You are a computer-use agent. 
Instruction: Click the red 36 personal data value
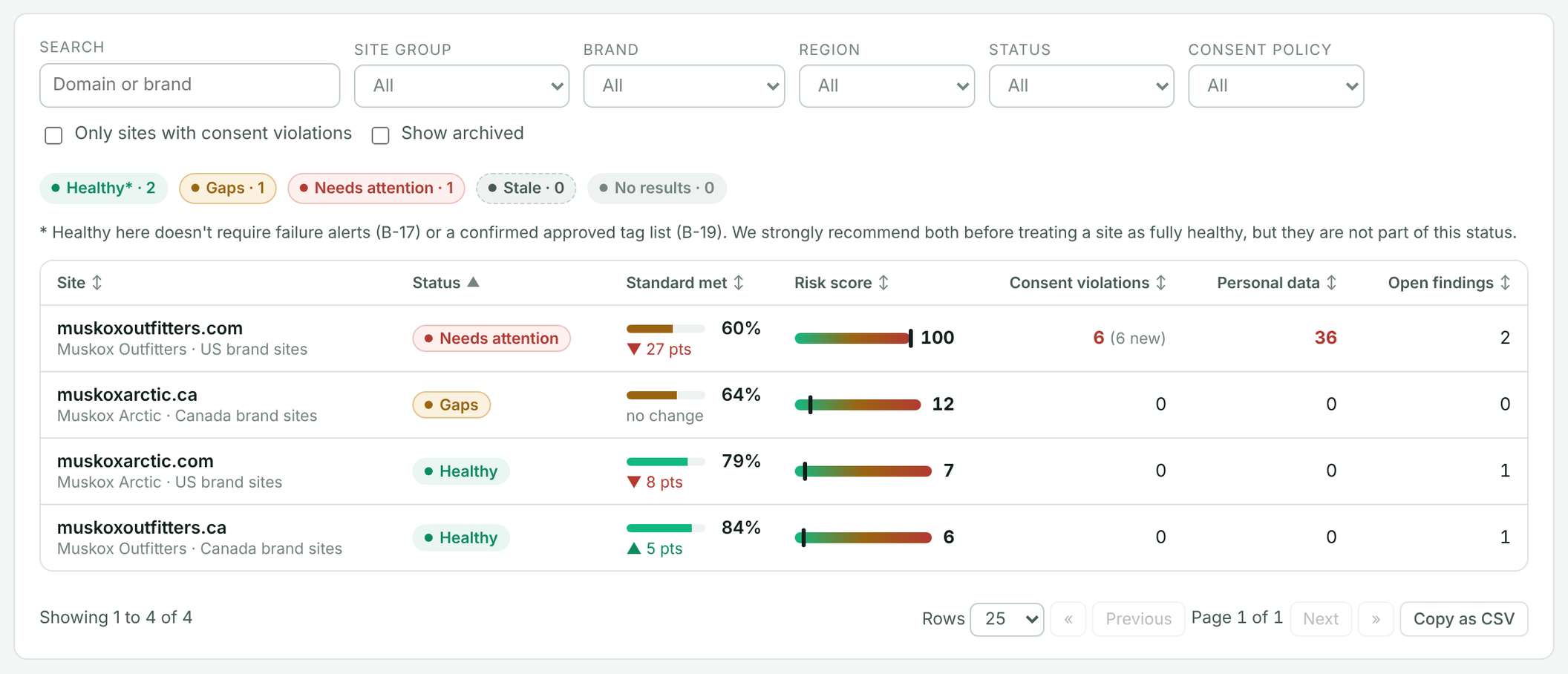tap(1325, 338)
